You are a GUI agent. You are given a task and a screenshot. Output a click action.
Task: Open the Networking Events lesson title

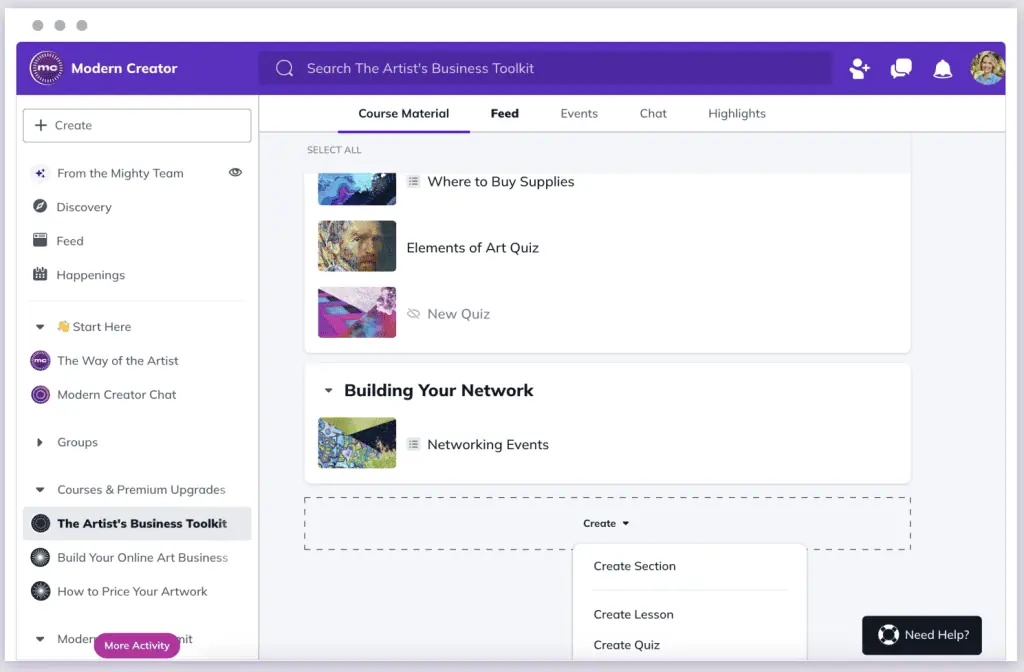[x=488, y=444]
